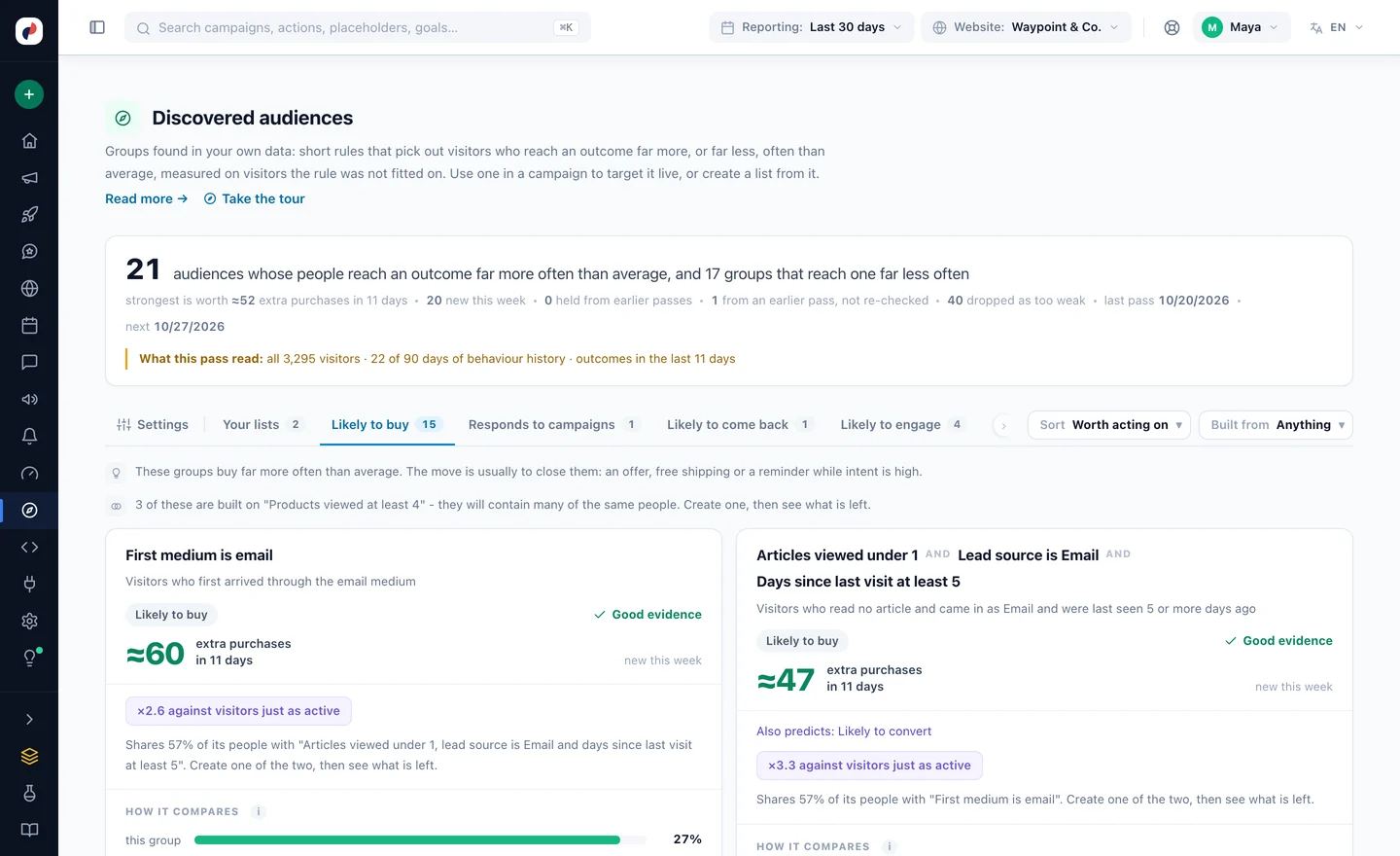The image size is (1400, 856).
Task: Switch to the Your lists tab
Action: coord(263,425)
